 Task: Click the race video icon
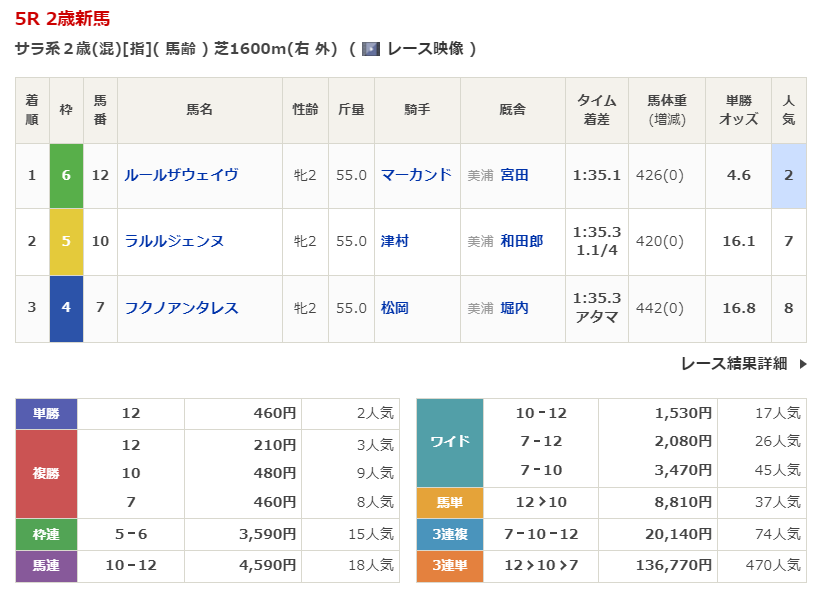tap(371, 49)
